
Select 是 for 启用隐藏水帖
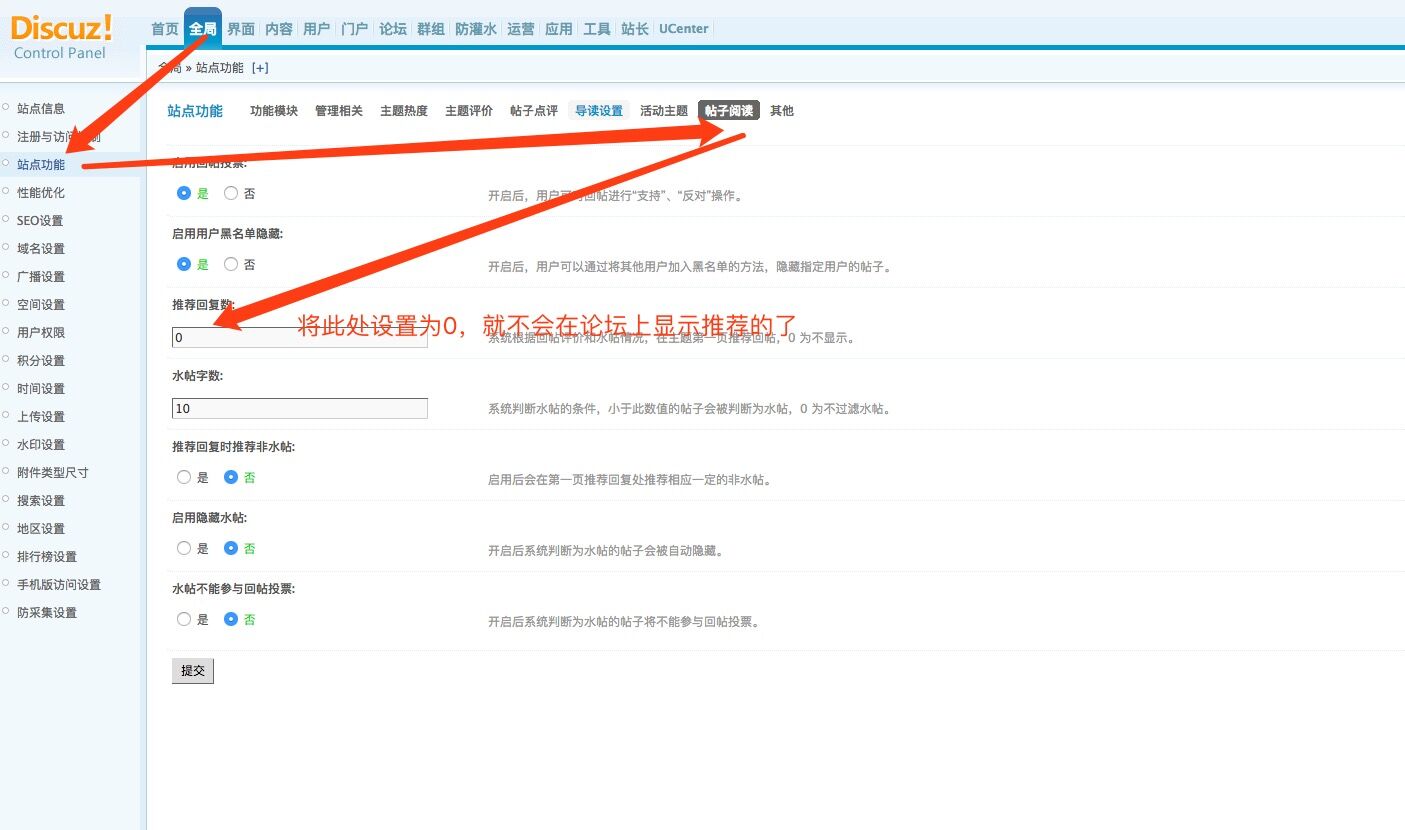click(184, 549)
